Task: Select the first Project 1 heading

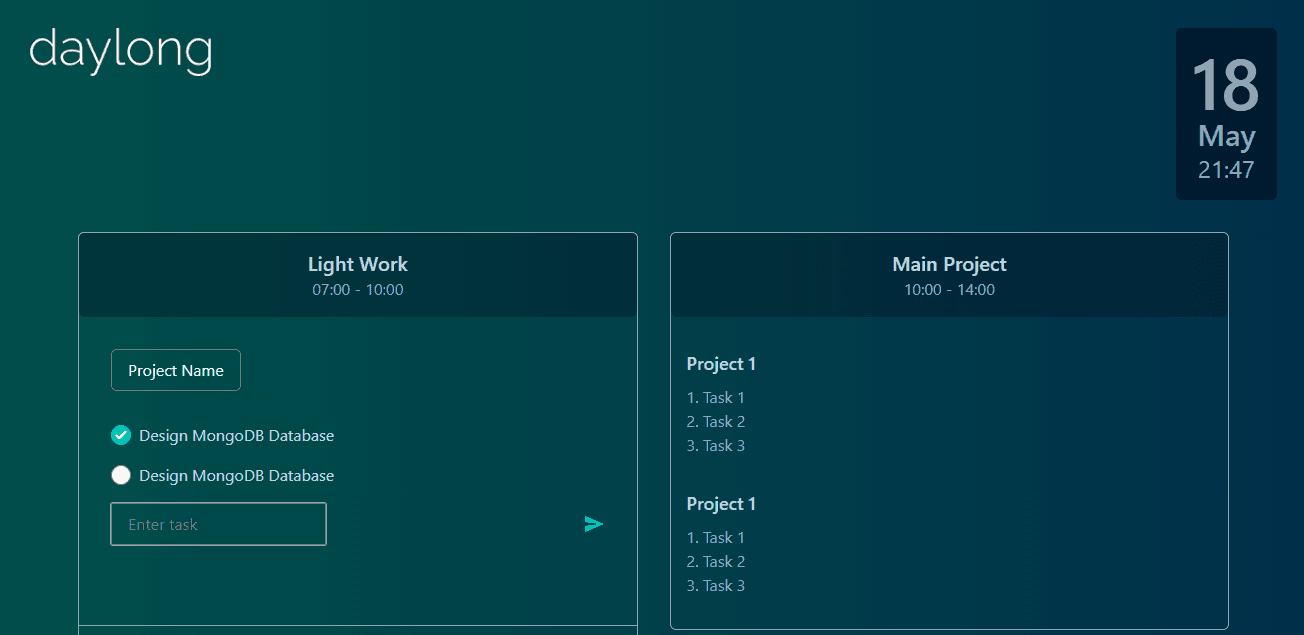Action: pyautogui.click(x=722, y=364)
